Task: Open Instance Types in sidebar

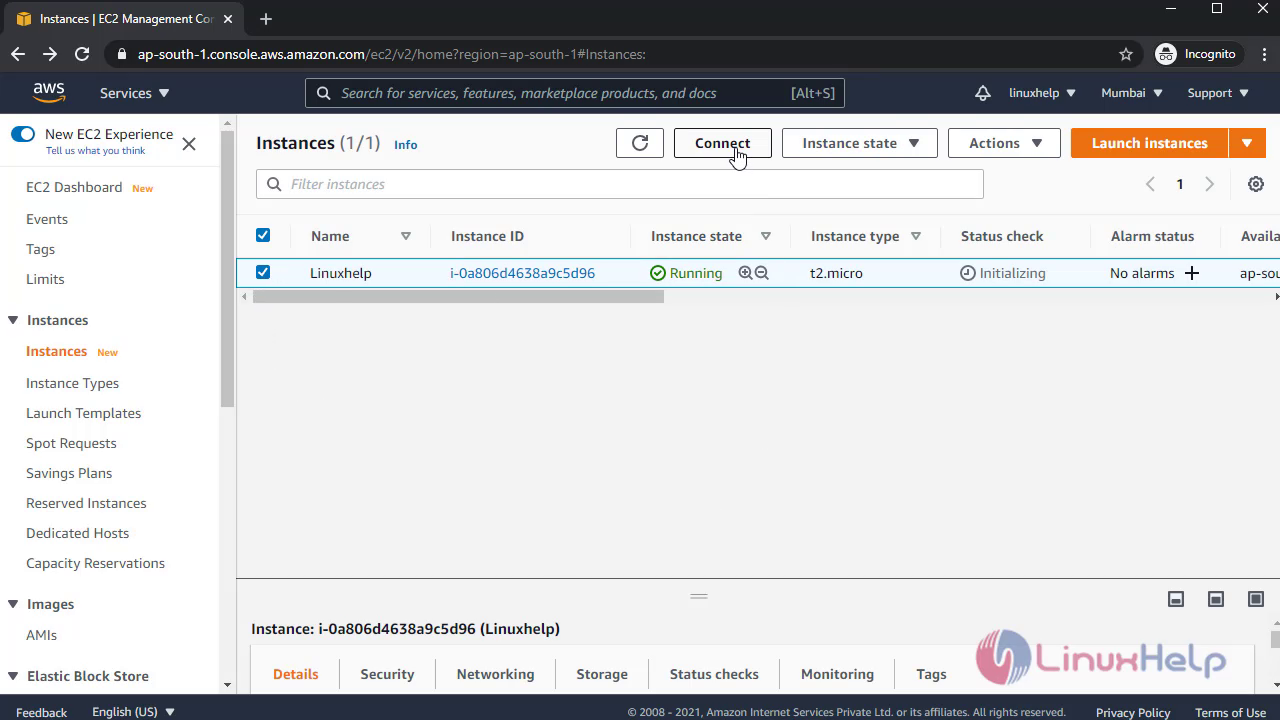Action: point(72,383)
